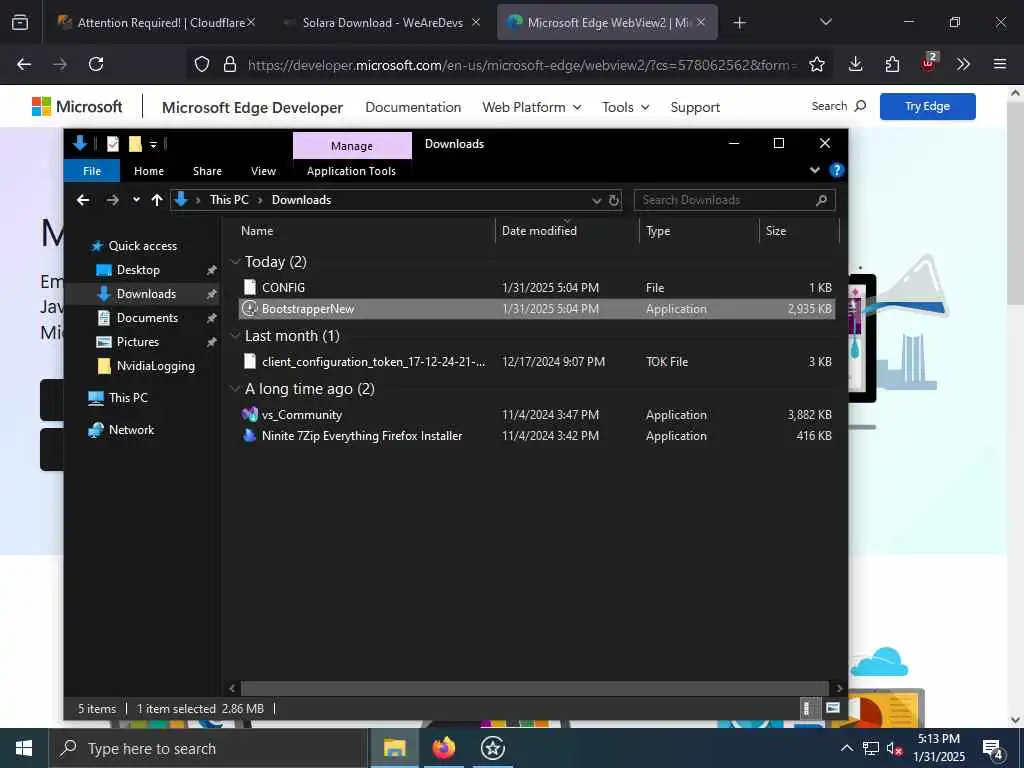Select Pictures in navigation pane
Viewport: 1024px width, 768px height.
137,342
